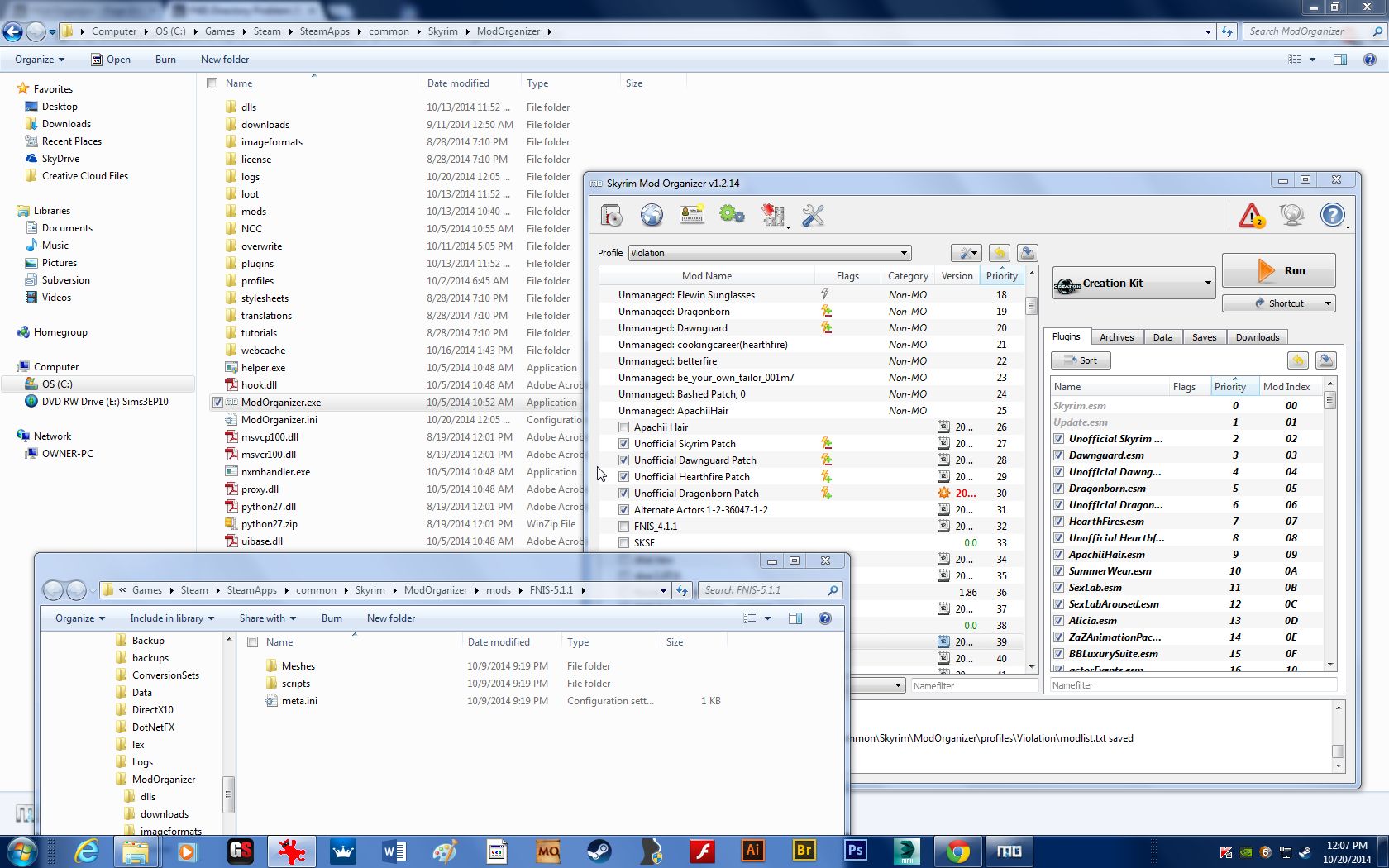Click the mod list vertical scrollbar

[x=1031, y=471]
